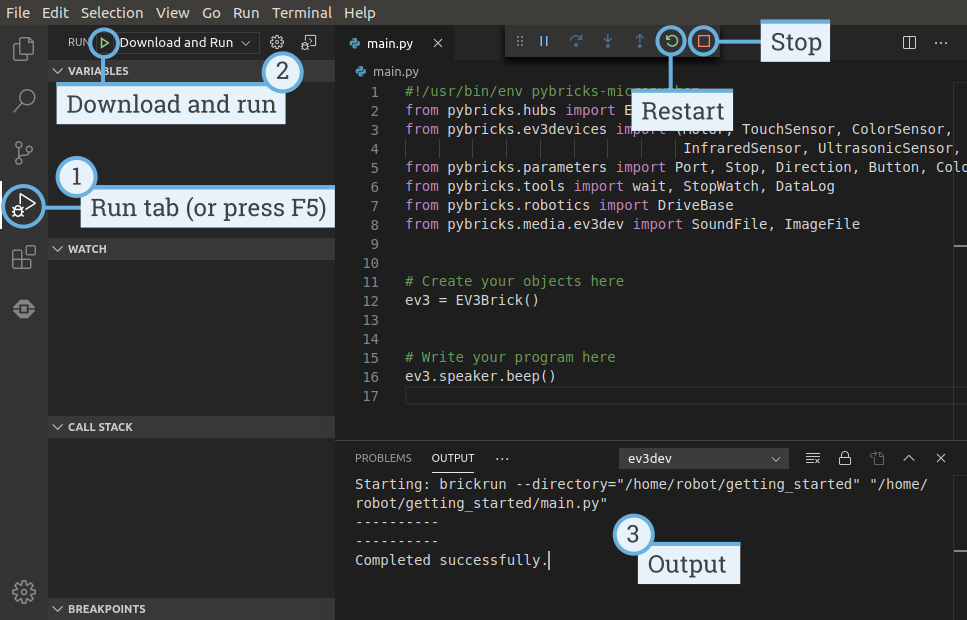Open the ev3dev output channel dropdown
The height and width of the screenshot is (620, 967).
point(704,458)
